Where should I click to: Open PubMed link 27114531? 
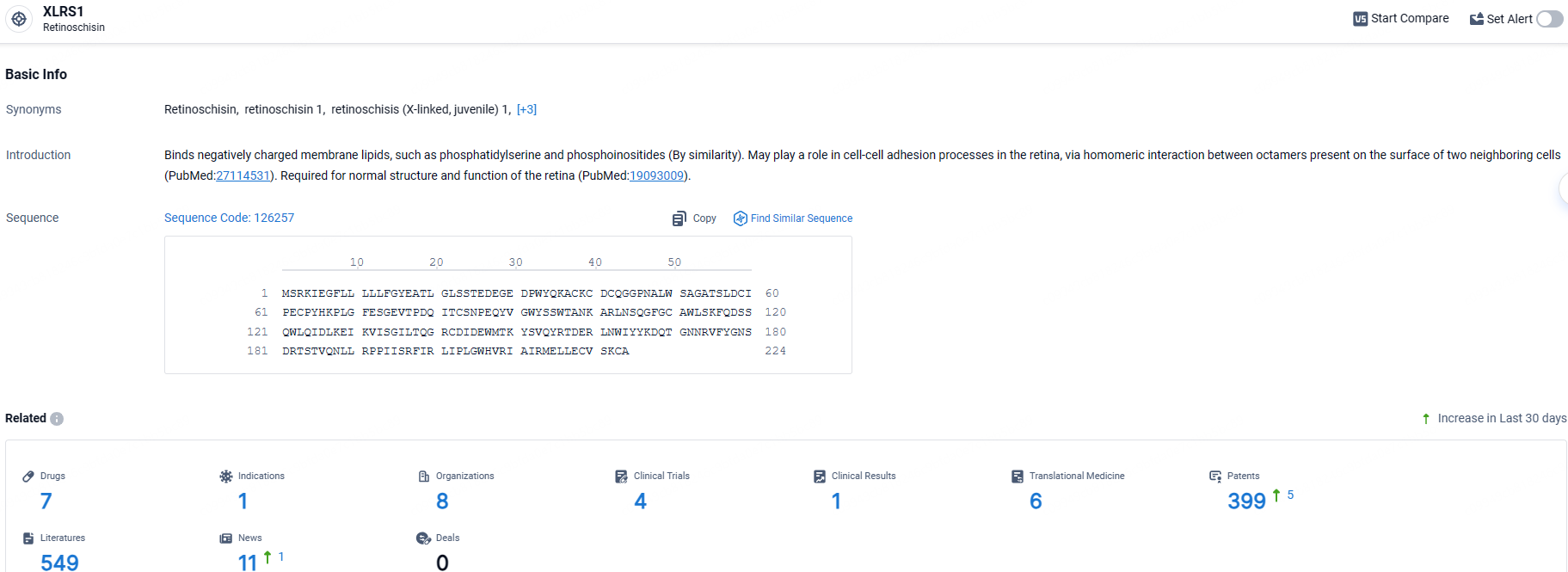coord(243,175)
